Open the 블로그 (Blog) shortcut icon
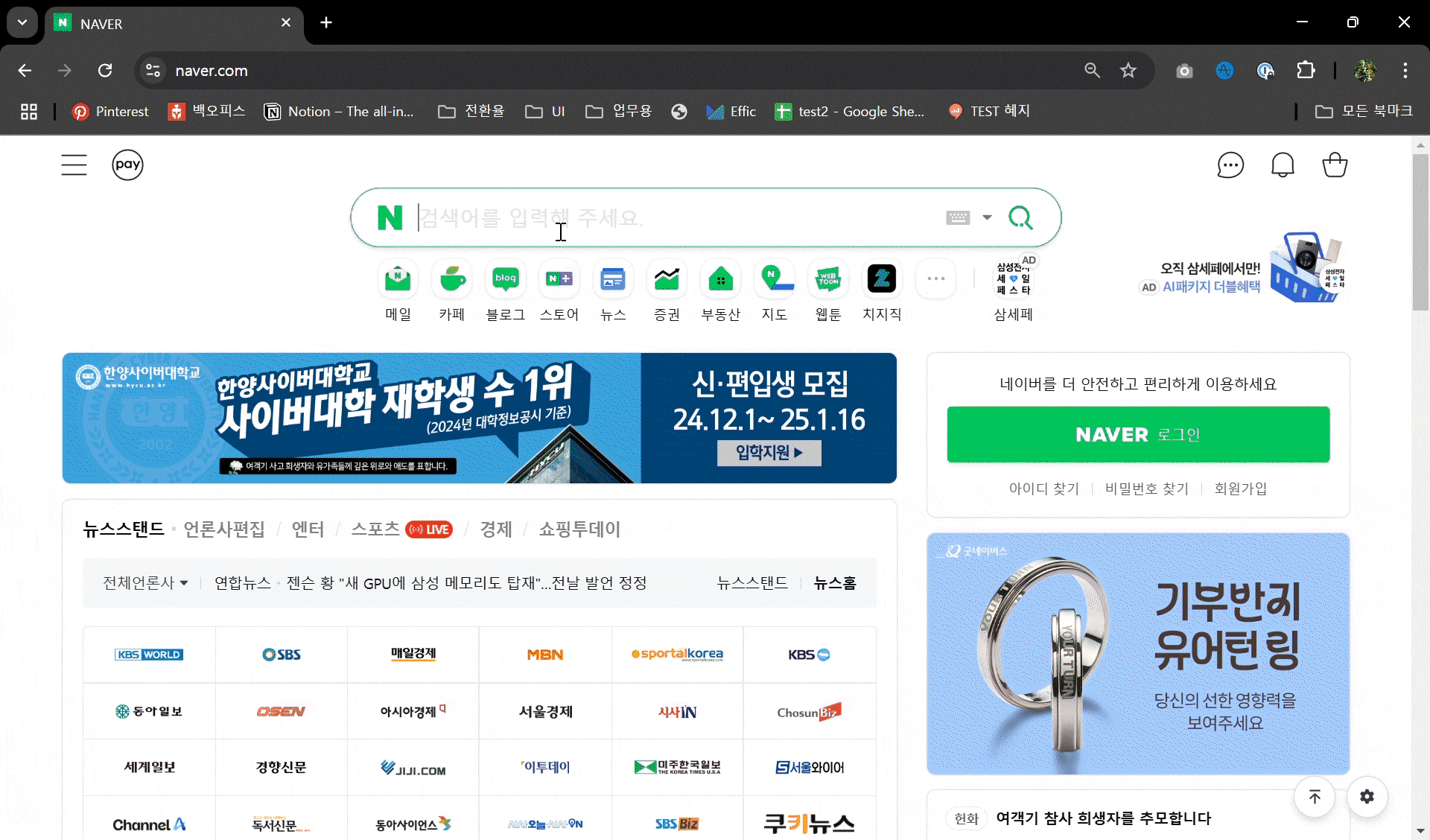 tap(506, 279)
